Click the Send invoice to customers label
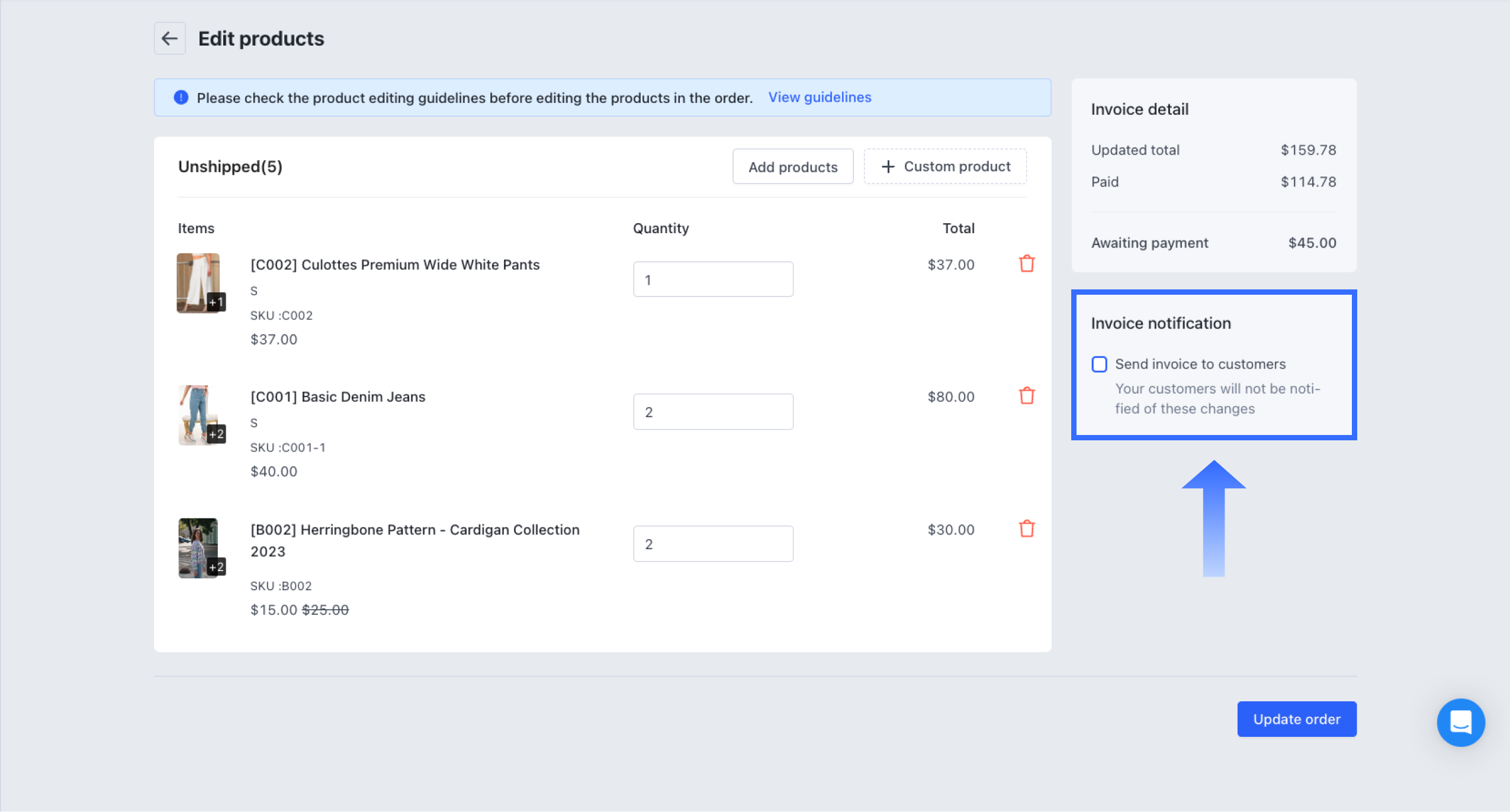1510x812 pixels. [x=1200, y=364]
